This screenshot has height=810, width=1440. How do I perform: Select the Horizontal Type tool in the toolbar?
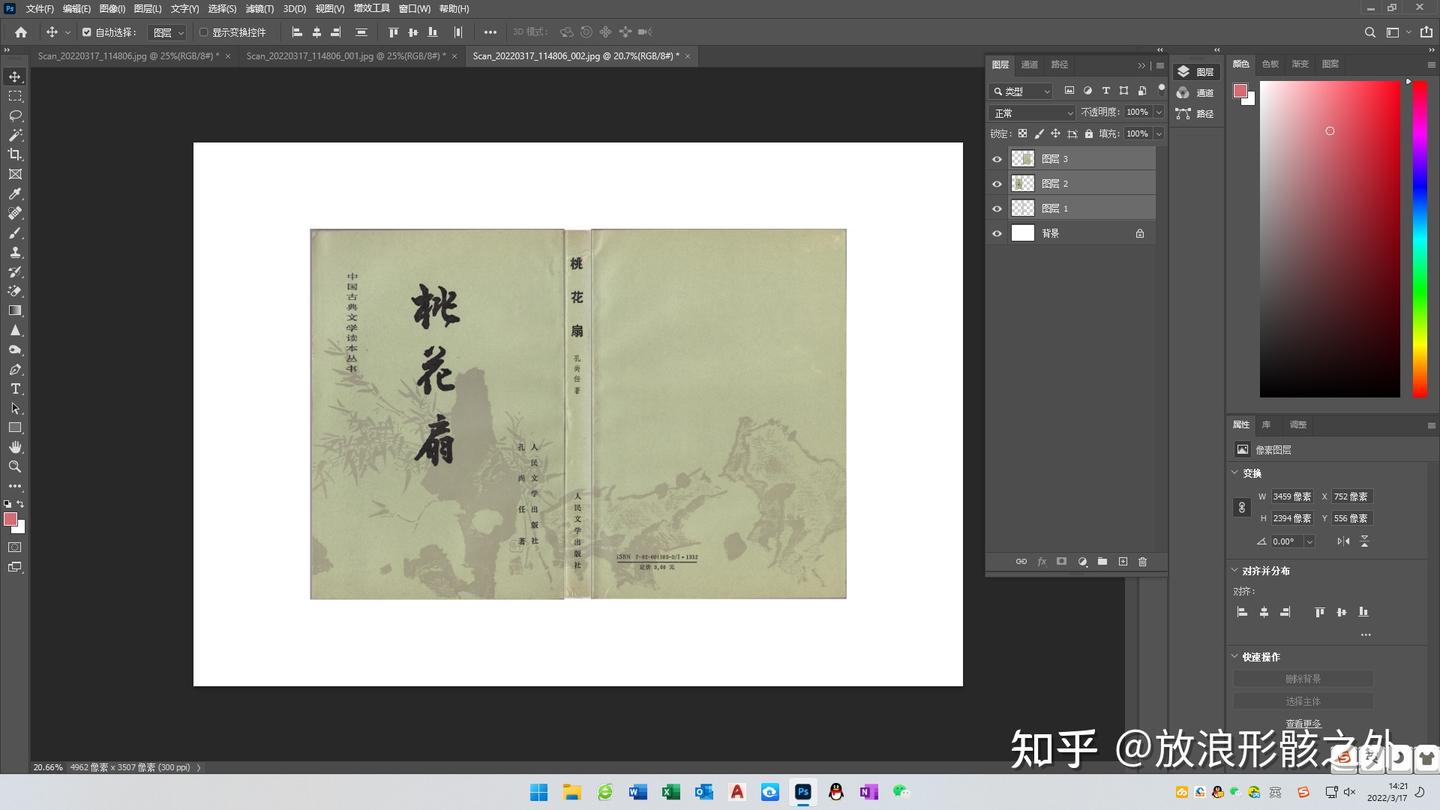[15, 389]
